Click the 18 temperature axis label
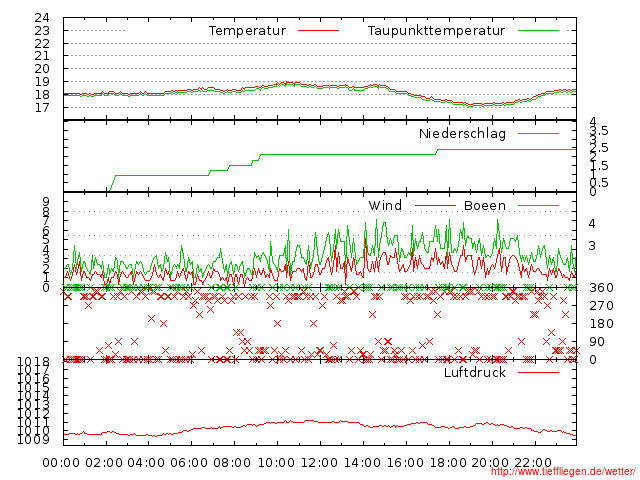The height and width of the screenshot is (480, 640). (x=42, y=94)
